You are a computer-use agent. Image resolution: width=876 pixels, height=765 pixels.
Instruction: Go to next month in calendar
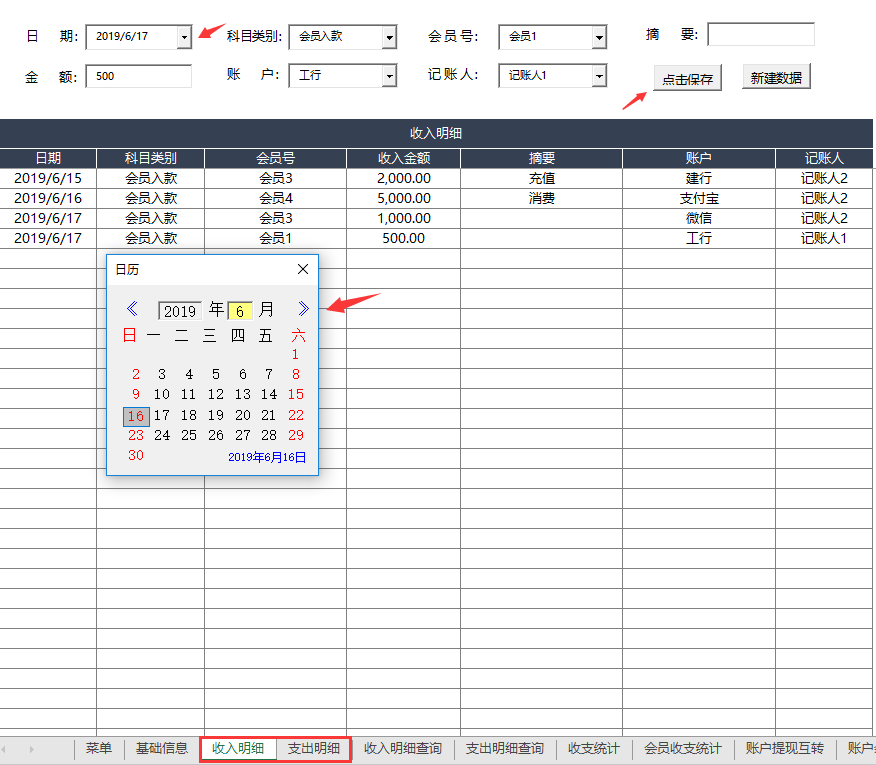point(303,308)
